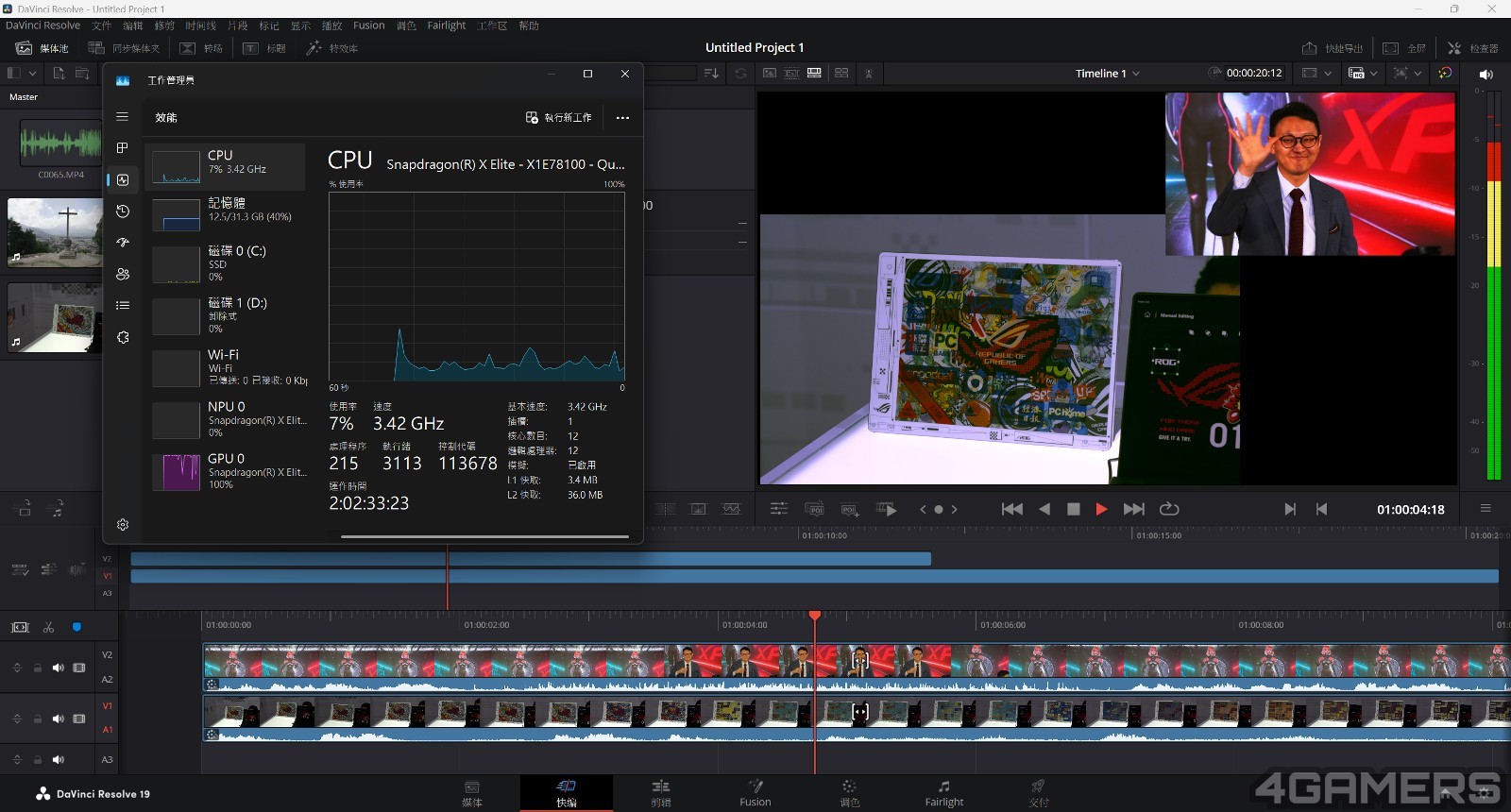This screenshot has height=812, width=1511.
Task: Lock the V2 A2 track
Action: coord(38,668)
